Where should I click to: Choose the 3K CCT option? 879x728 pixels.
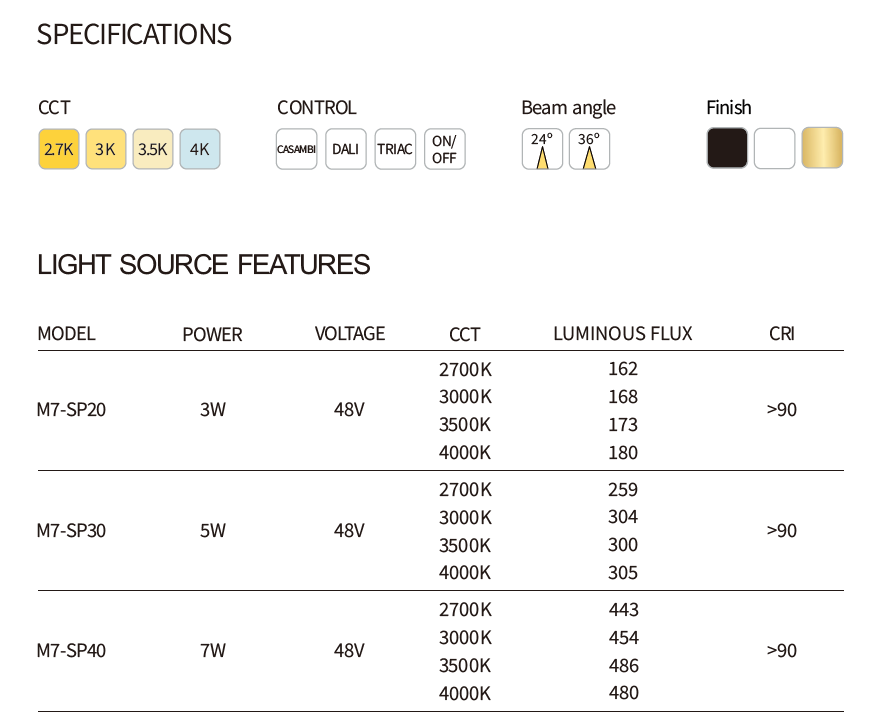106,149
